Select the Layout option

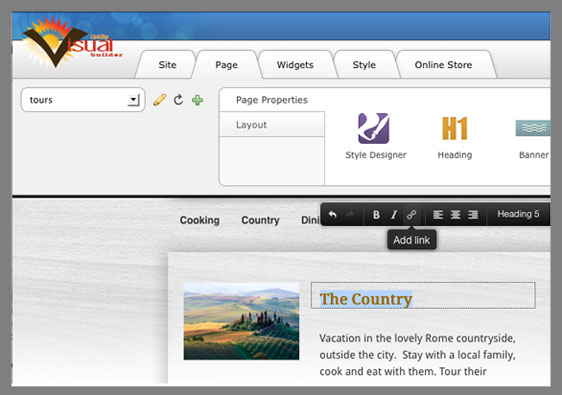(x=272, y=124)
